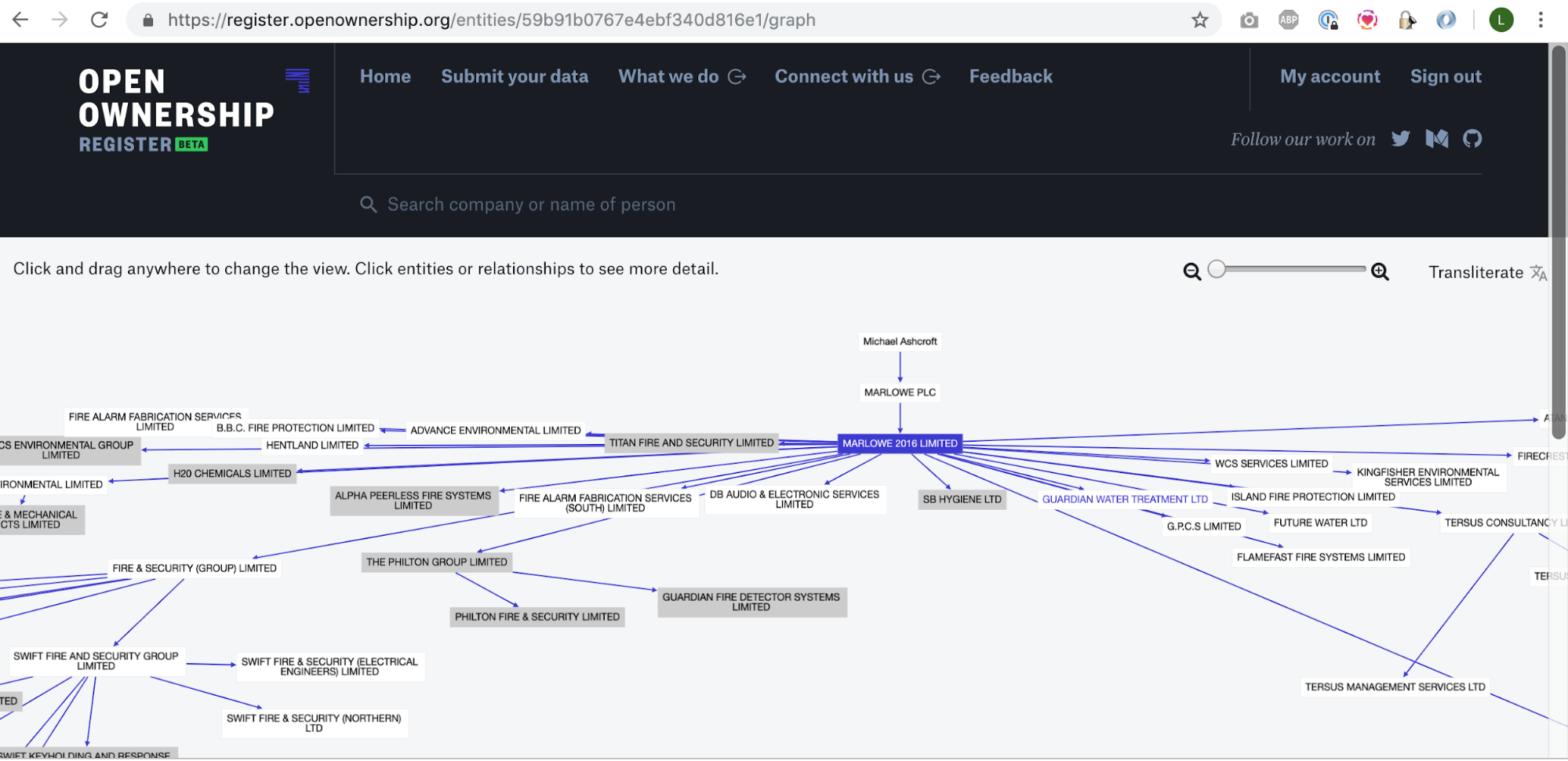Image resolution: width=1568 pixels, height=761 pixels.
Task: Select the ISLAND FIRE PROTECTION LIMITED node
Action: coord(1312,497)
